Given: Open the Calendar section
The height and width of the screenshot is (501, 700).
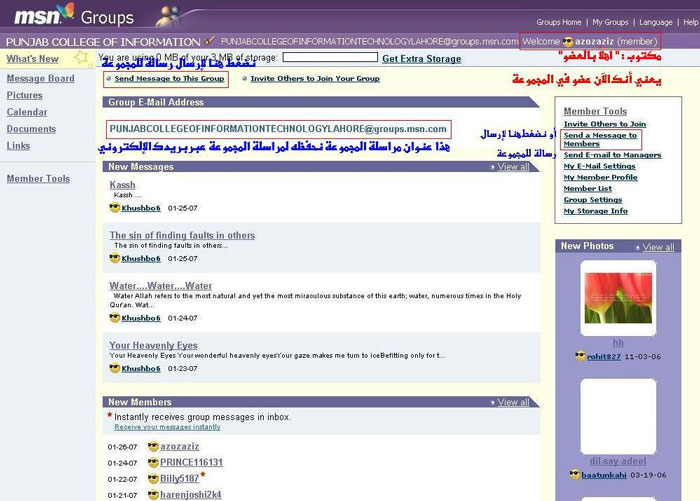Looking at the screenshot, I should tap(27, 112).
